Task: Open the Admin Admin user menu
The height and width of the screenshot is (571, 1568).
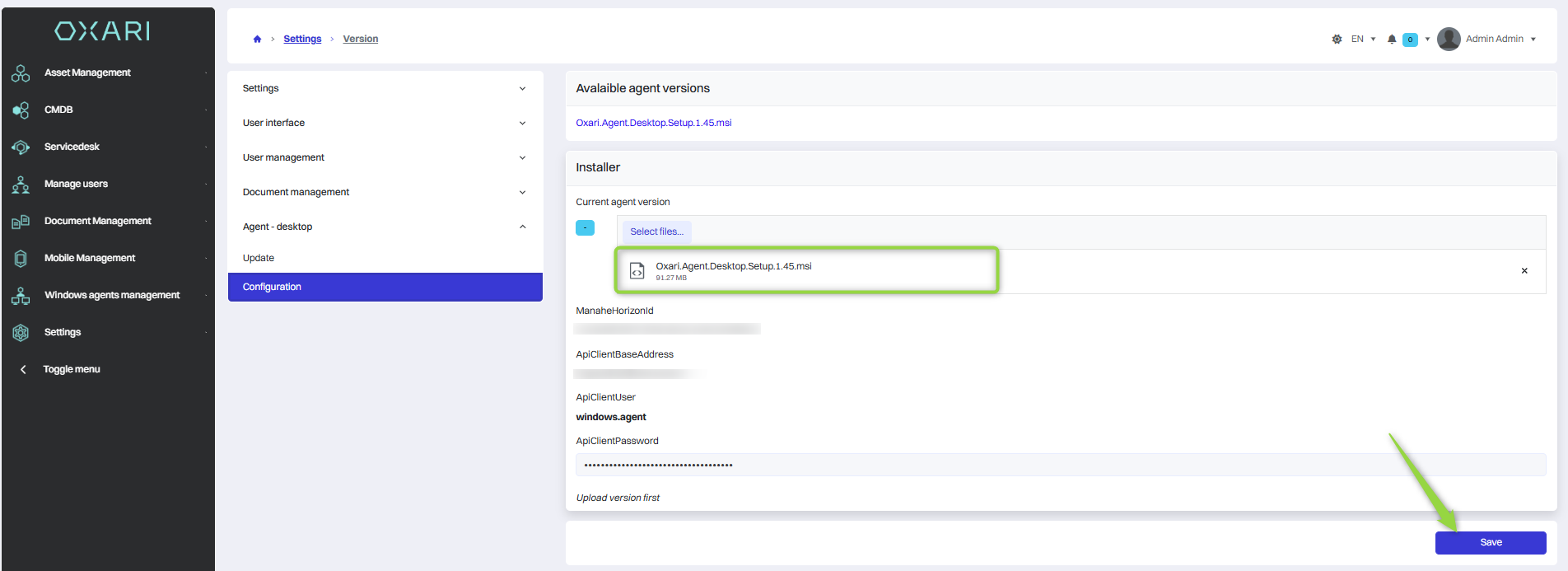Action: tap(1487, 39)
